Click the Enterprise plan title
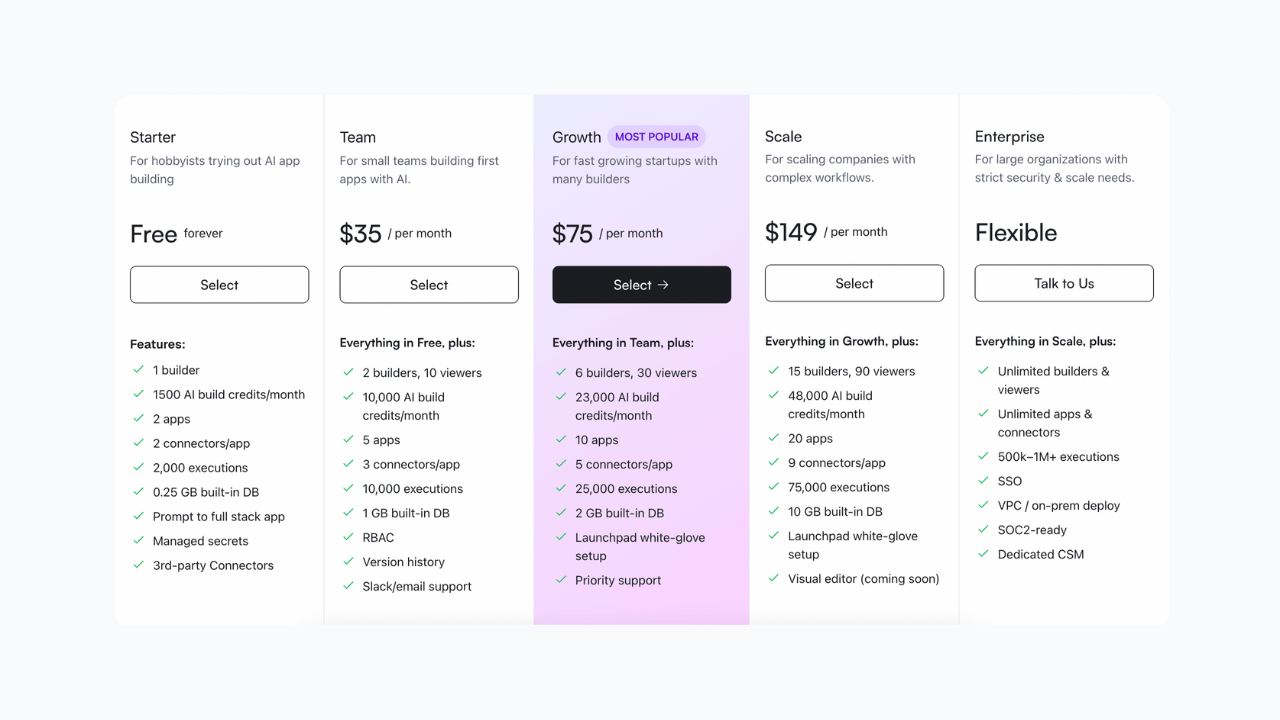This screenshot has height=720, width=1280. 1009,136
